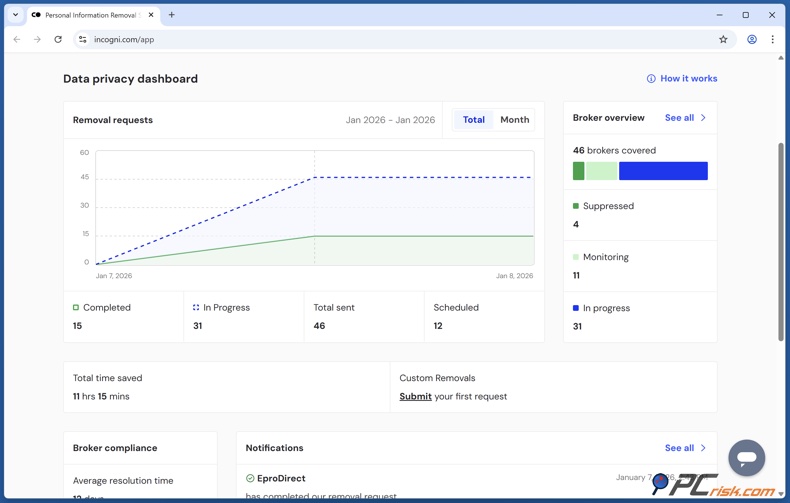Click the Submit custom removal link
This screenshot has height=503, width=790.
coord(415,397)
